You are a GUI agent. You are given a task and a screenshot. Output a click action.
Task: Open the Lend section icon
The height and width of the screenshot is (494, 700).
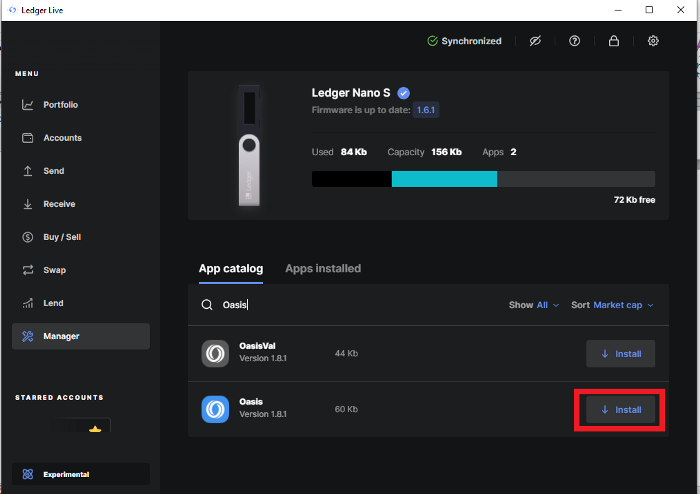click(x=28, y=303)
